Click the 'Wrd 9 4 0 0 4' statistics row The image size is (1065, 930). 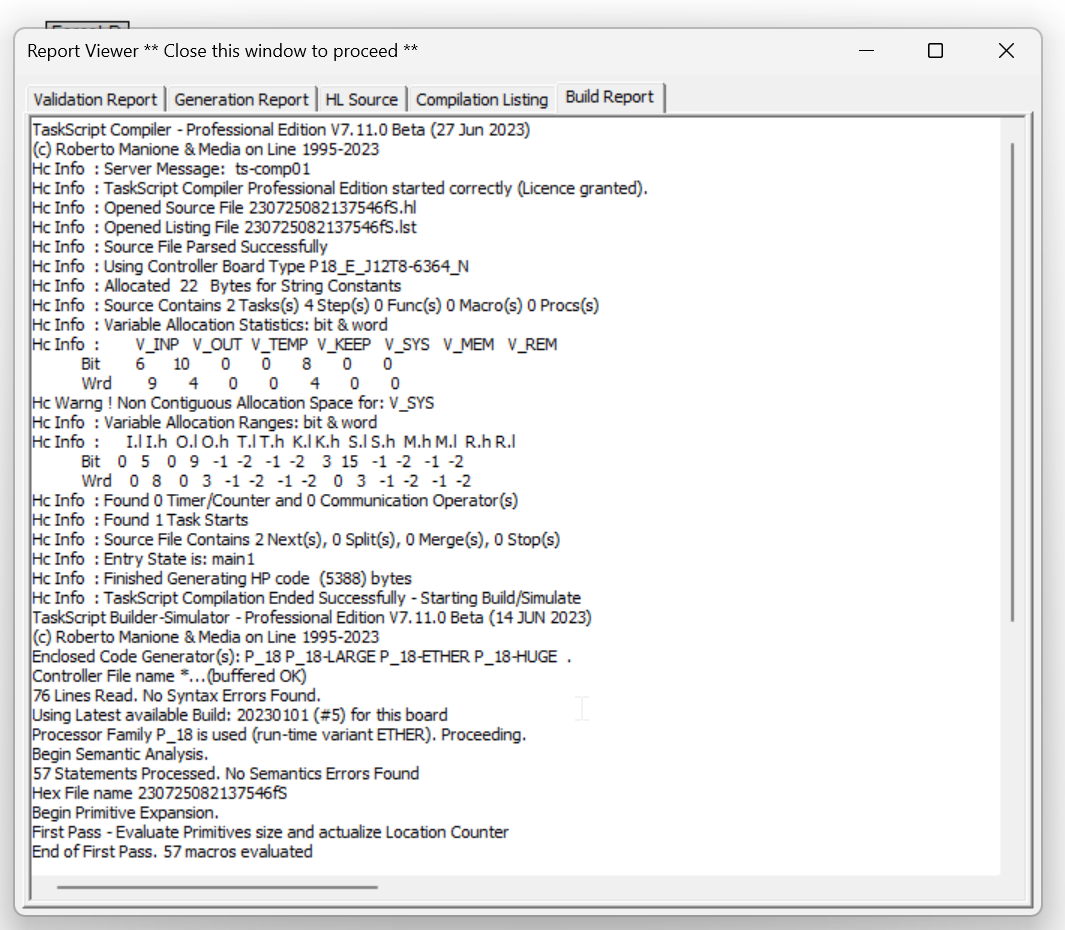point(240,383)
